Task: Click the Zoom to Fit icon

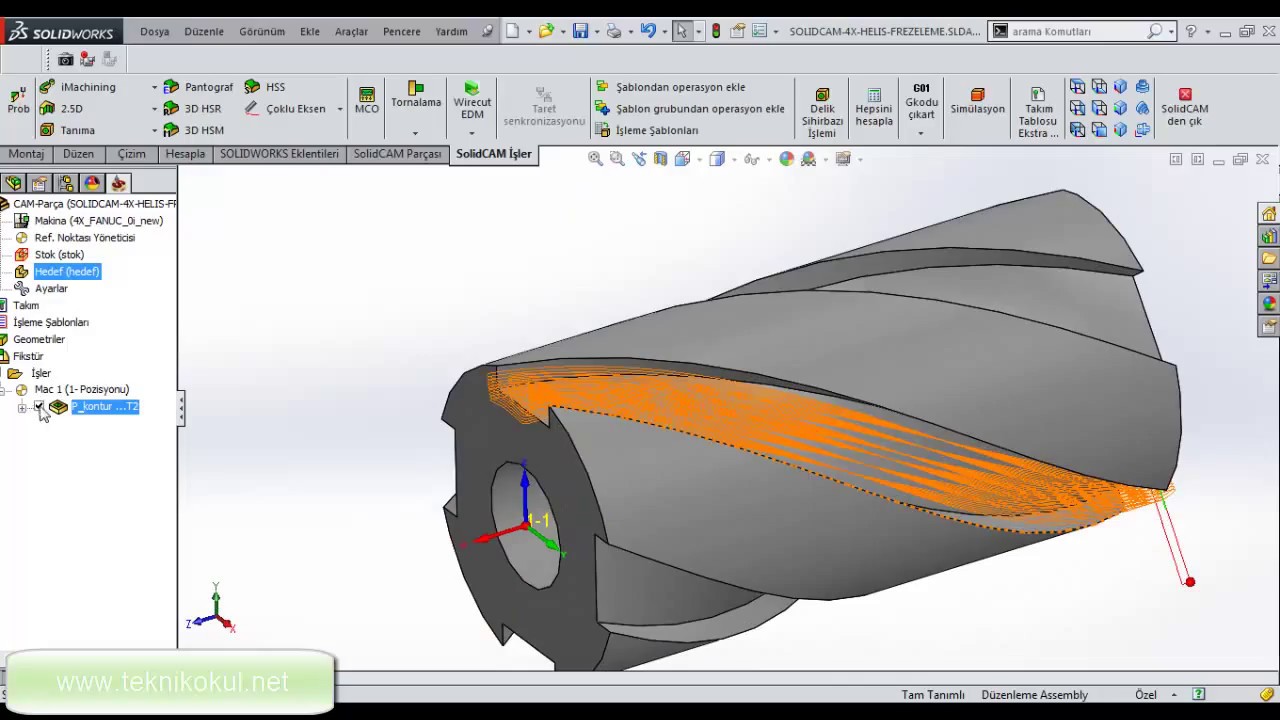Action: [x=595, y=159]
